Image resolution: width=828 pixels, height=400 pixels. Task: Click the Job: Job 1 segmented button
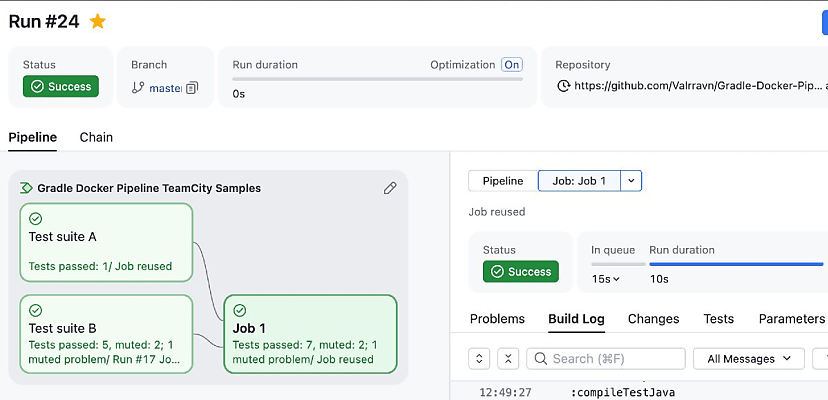pyautogui.click(x=579, y=181)
